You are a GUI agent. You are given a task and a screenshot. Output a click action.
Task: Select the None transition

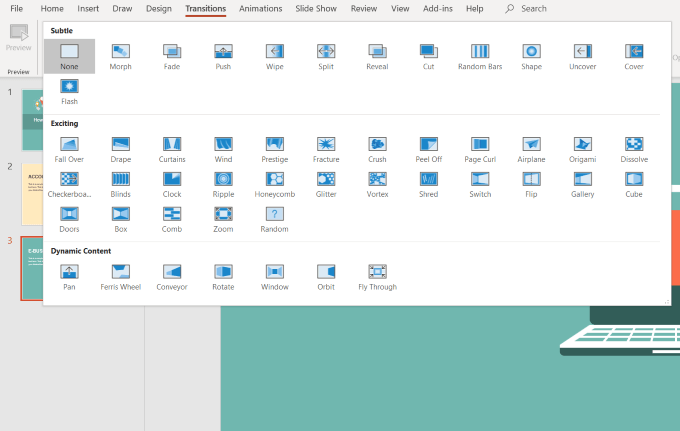pyautogui.click(x=69, y=56)
